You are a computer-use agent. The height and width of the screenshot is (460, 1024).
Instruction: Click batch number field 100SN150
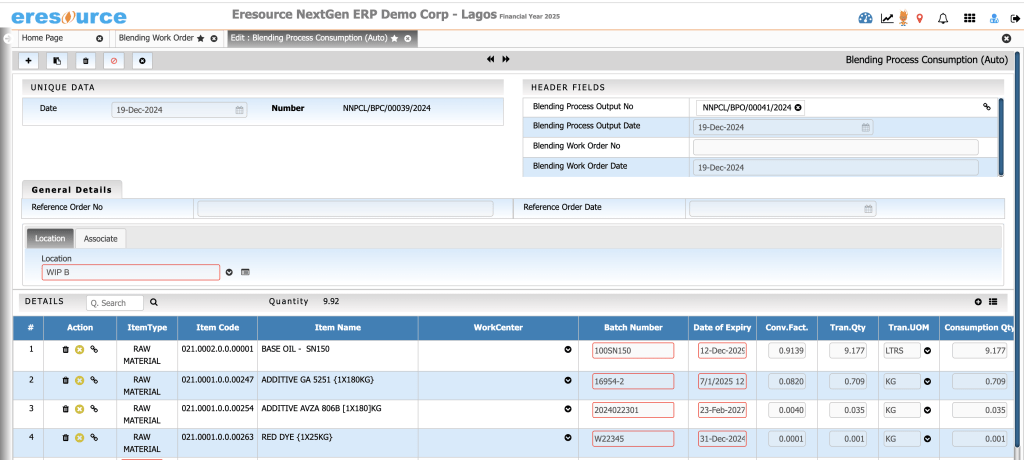633,351
